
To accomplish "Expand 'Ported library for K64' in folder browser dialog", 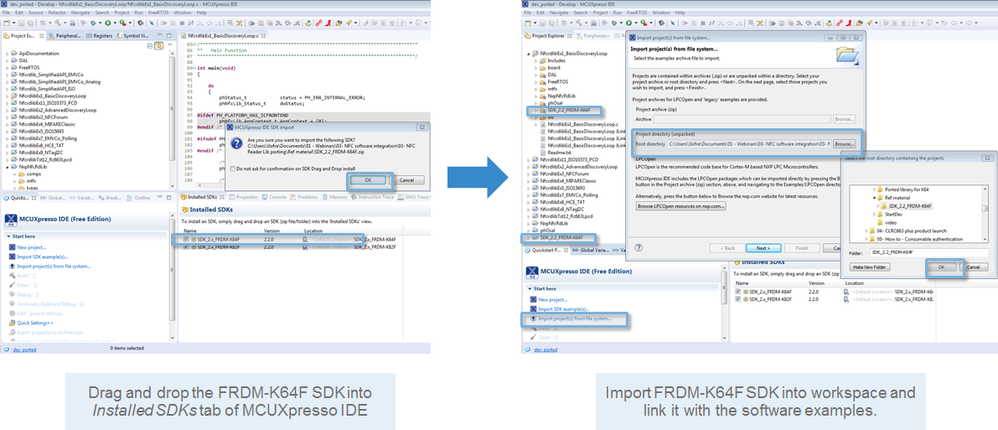I will pos(874,190).
